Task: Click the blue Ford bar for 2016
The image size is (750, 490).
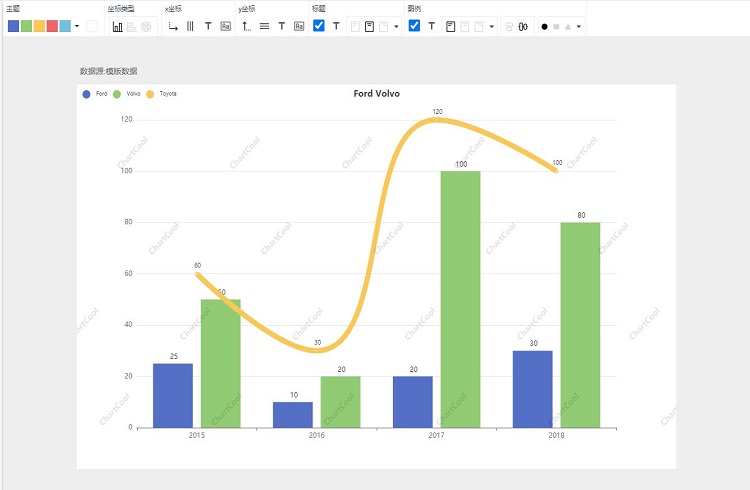Action: (x=293, y=415)
